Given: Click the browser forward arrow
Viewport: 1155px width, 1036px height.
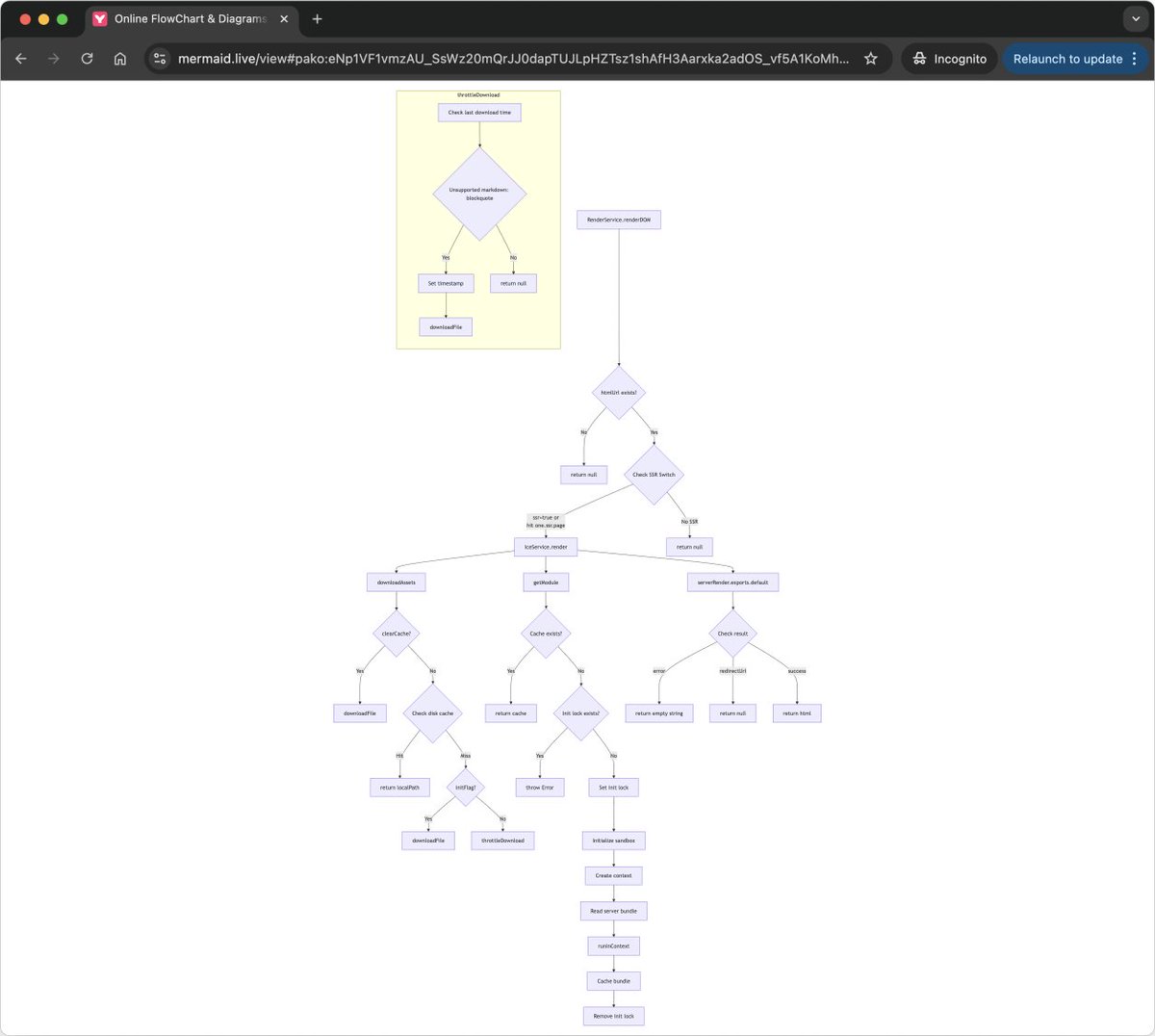Looking at the screenshot, I should pos(54,59).
